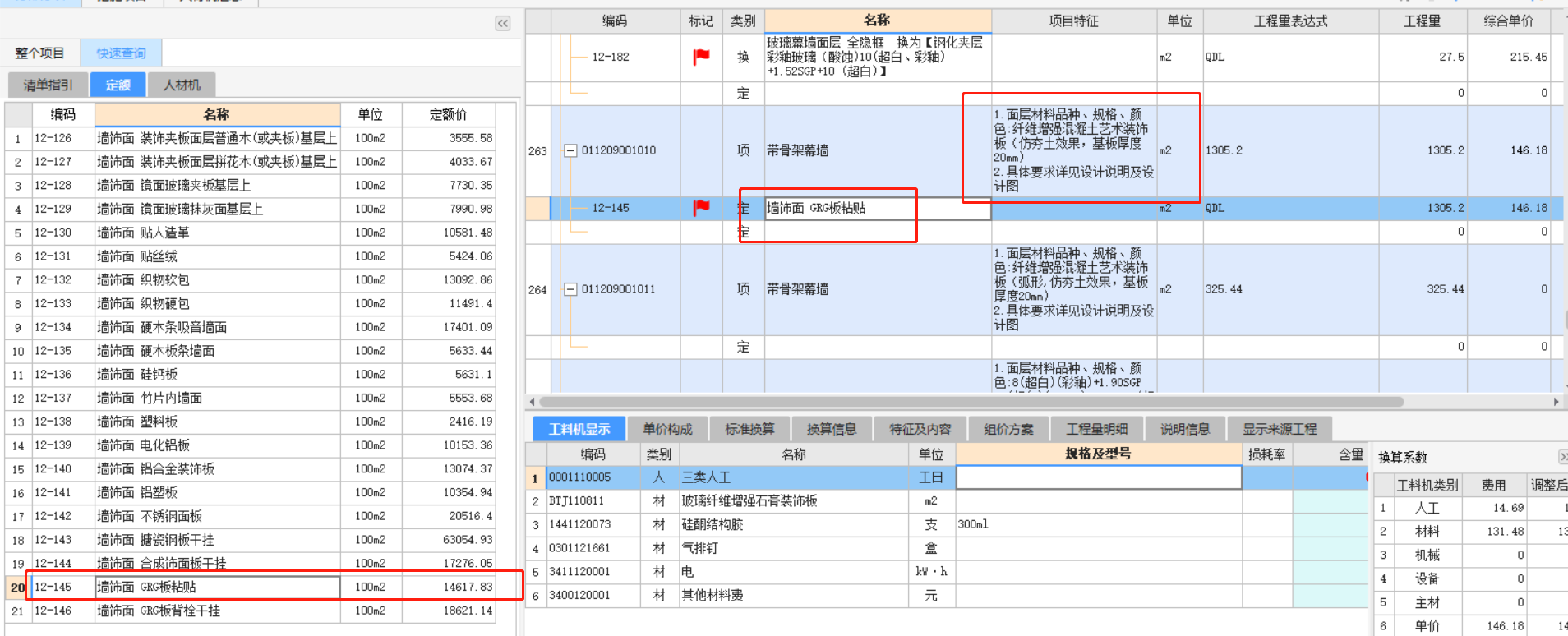1568x636 pixels.
Task: Select quota row 12-145 墙饰面 GRG板粘贴
Action: click(x=251, y=587)
